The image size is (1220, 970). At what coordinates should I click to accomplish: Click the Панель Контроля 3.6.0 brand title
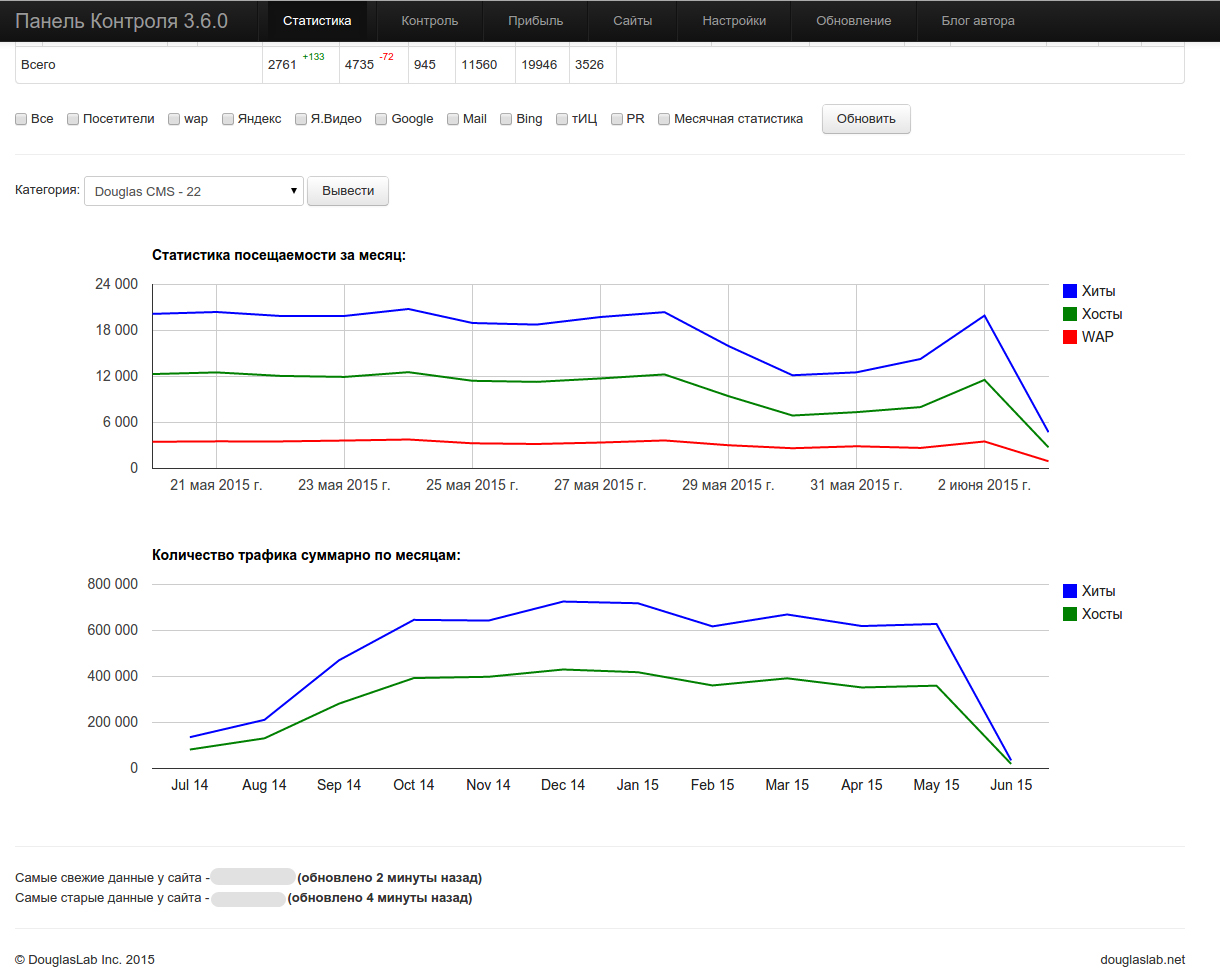(121, 21)
